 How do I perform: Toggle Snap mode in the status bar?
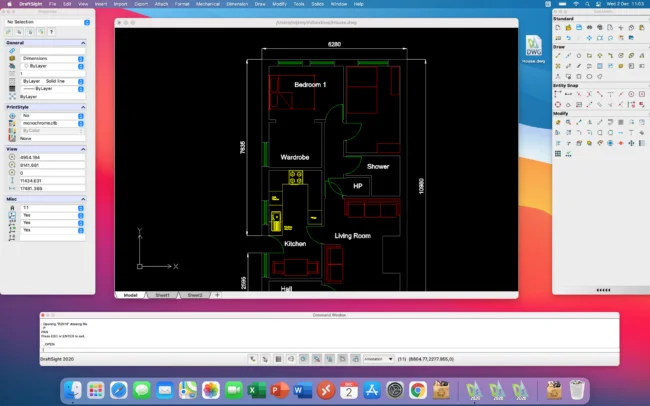tap(251, 357)
